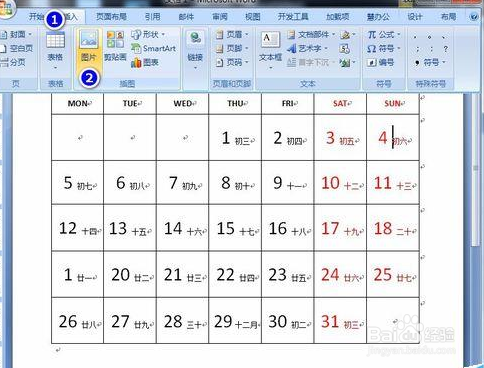Viewport: 484px width, 368px height.
Task: Open the 链接 links button
Action: pyautogui.click(x=195, y=50)
